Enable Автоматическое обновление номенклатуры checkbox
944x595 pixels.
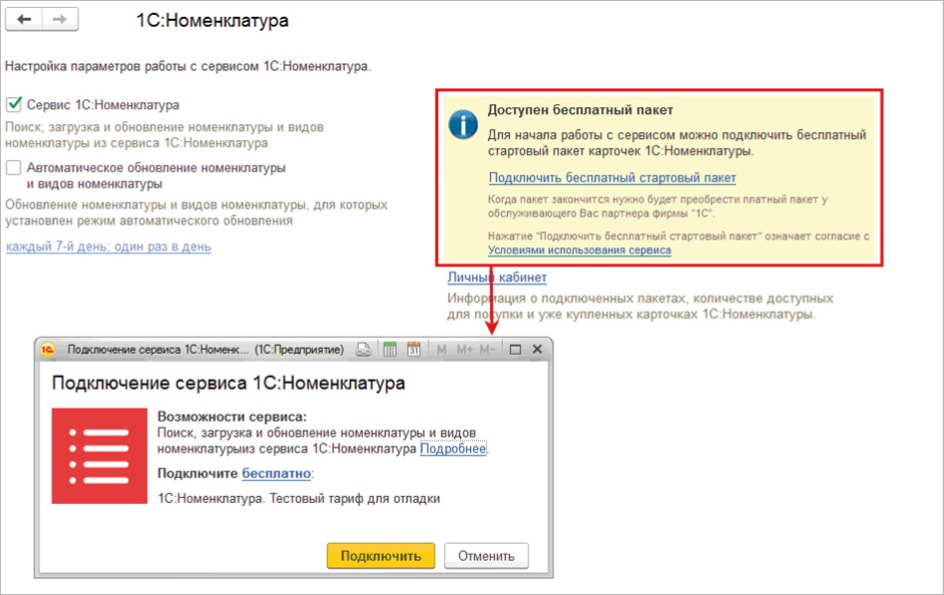pyautogui.click(x=13, y=168)
